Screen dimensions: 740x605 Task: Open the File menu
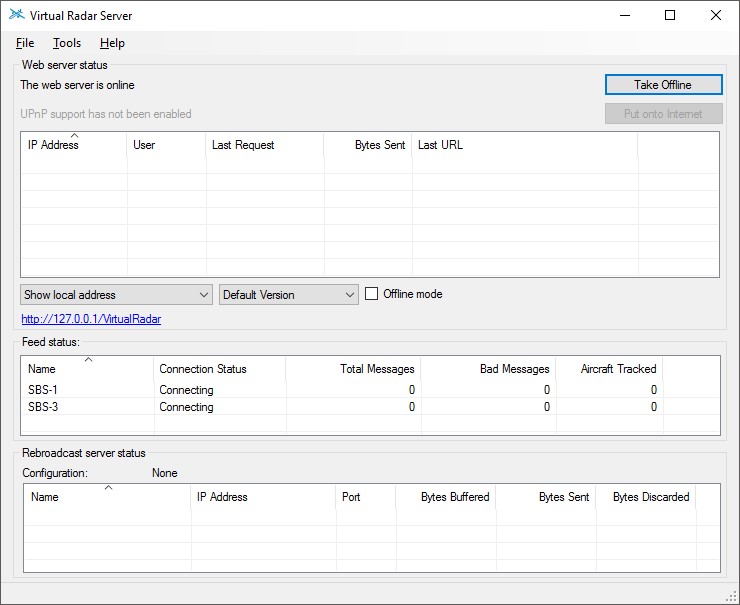[x=25, y=43]
